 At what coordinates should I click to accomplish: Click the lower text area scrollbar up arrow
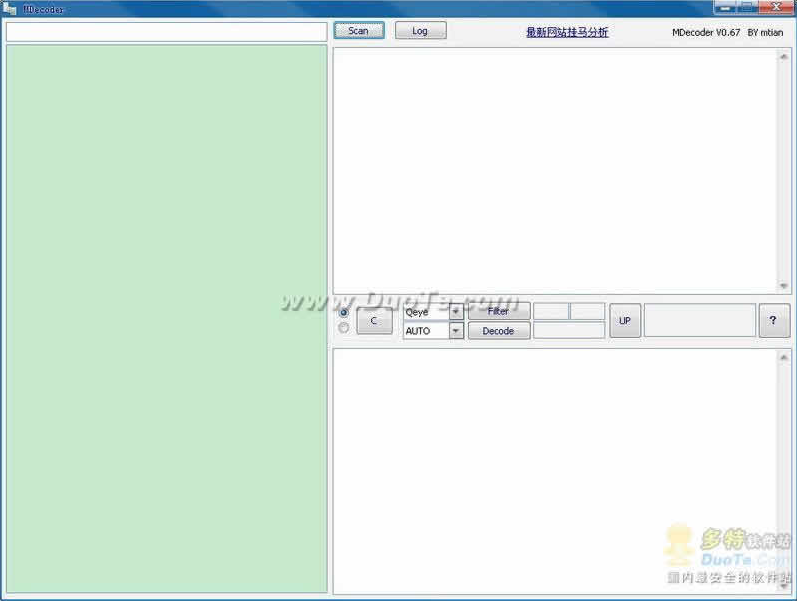(783, 357)
